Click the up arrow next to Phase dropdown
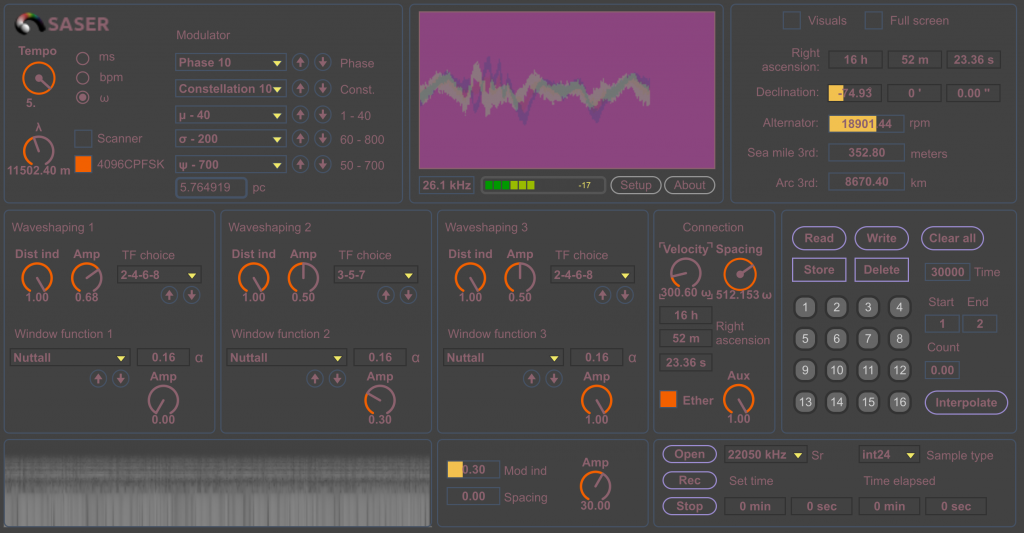The height and width of the screenshot is (533, 1024). [x=300, y=62]
